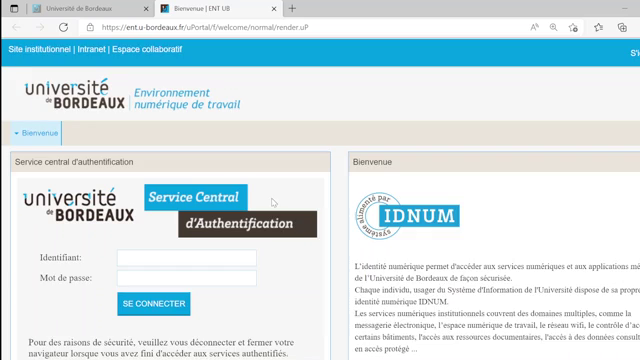640x360 pixels.
Task: Open the tab actions menu icon
Action: click(14, 9)
